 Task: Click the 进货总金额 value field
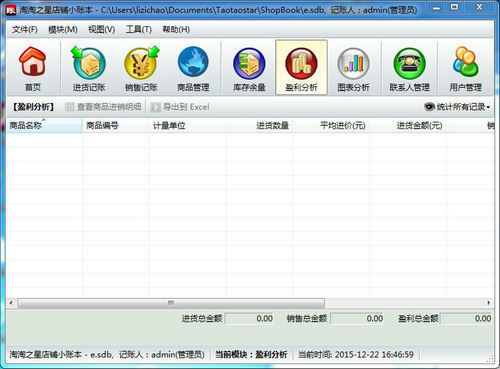(250, 319)
